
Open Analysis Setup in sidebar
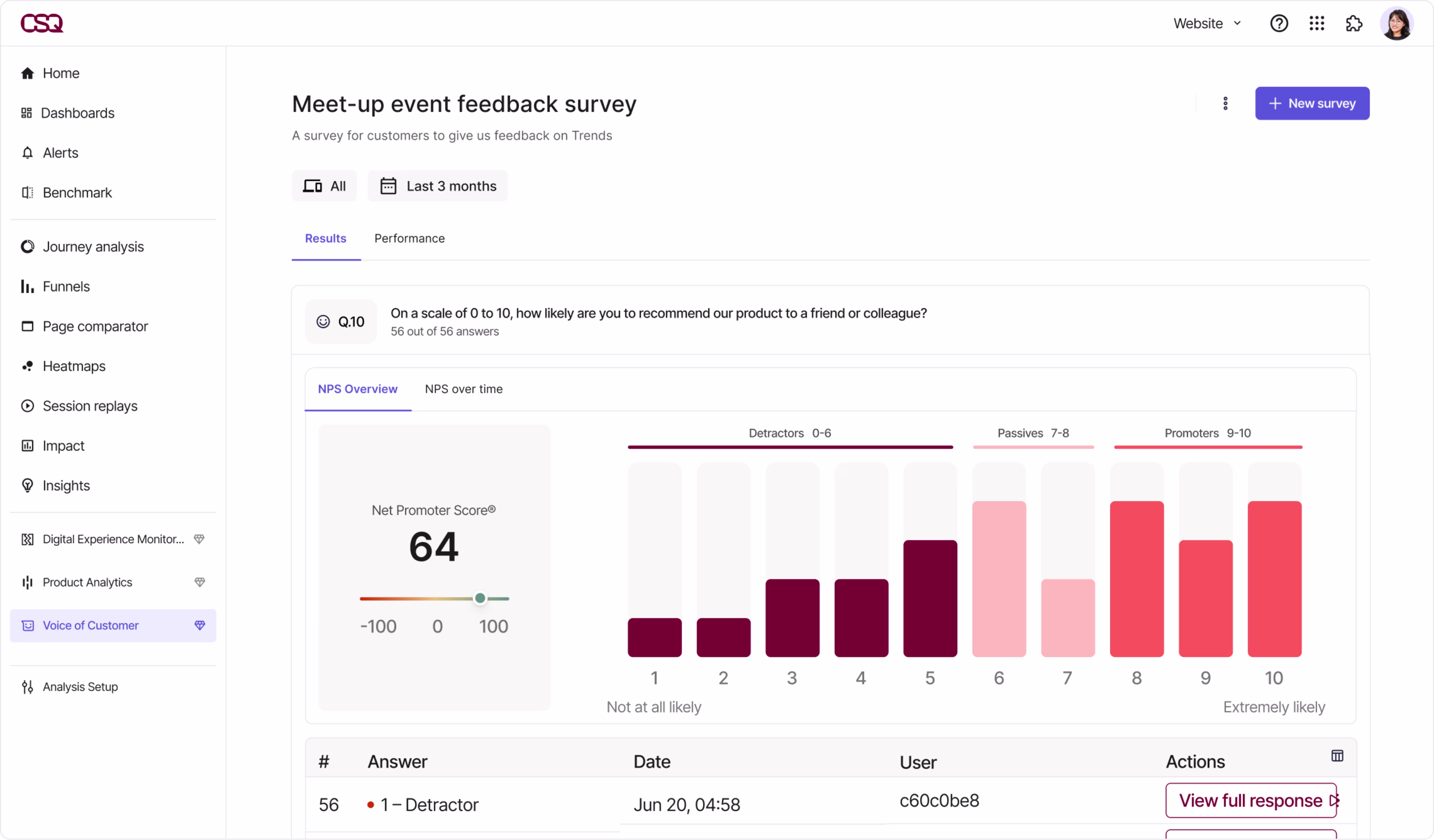click(x=80, y=687)
